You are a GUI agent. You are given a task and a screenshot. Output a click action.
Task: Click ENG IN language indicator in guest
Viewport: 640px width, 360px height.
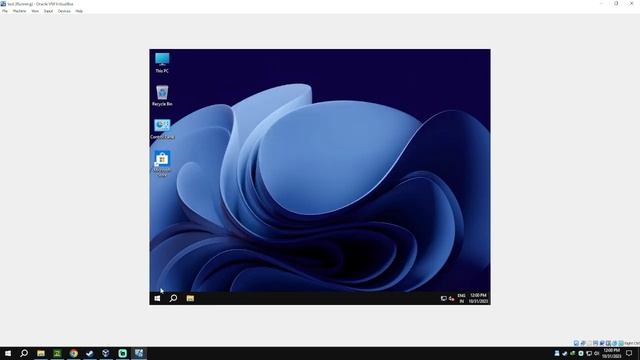[461, 298]
